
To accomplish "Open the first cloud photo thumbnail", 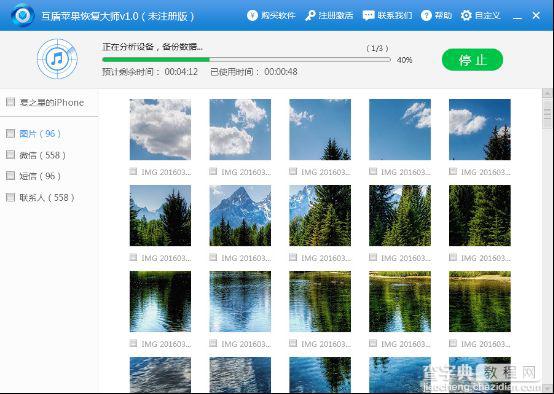I will click(160, 129).
